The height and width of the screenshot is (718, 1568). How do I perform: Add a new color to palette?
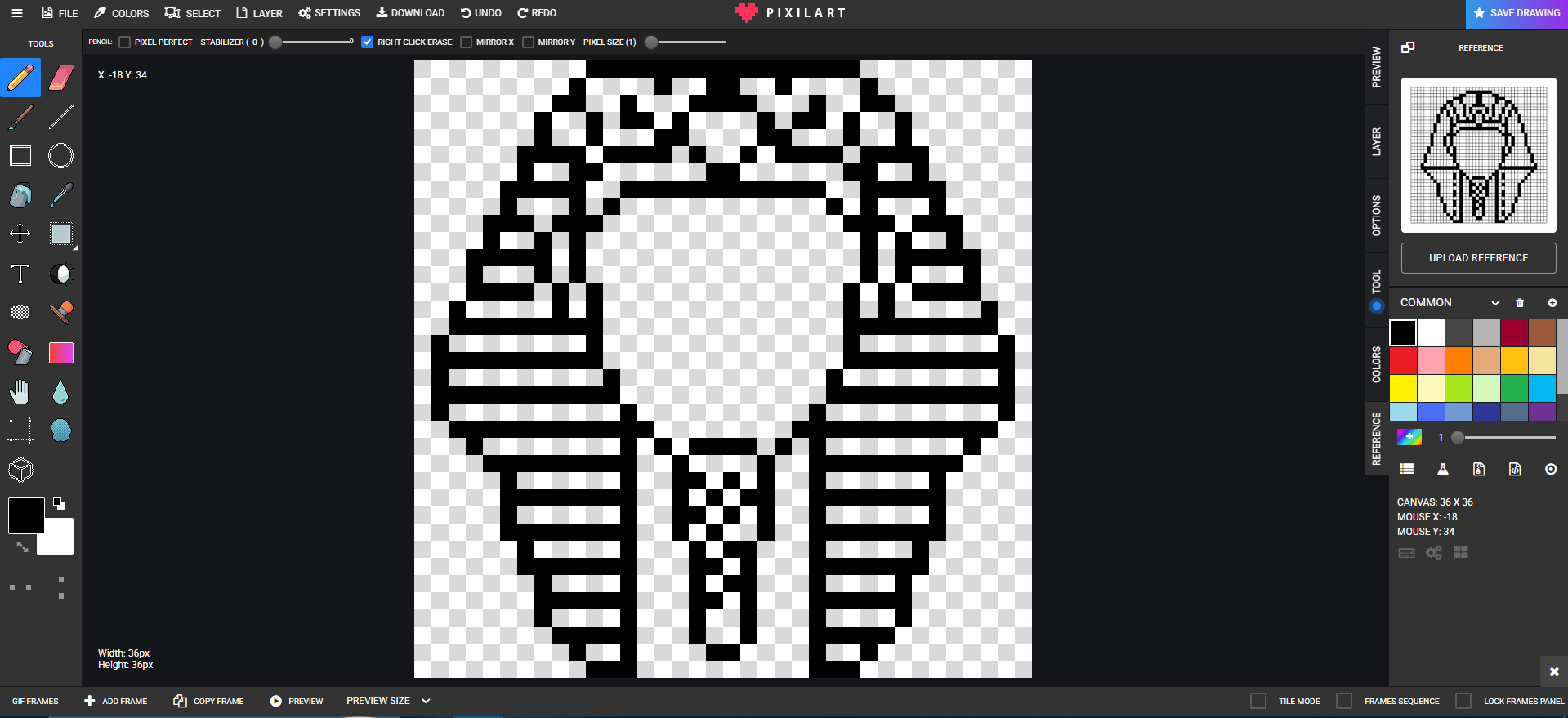(x=1552, y=303)
